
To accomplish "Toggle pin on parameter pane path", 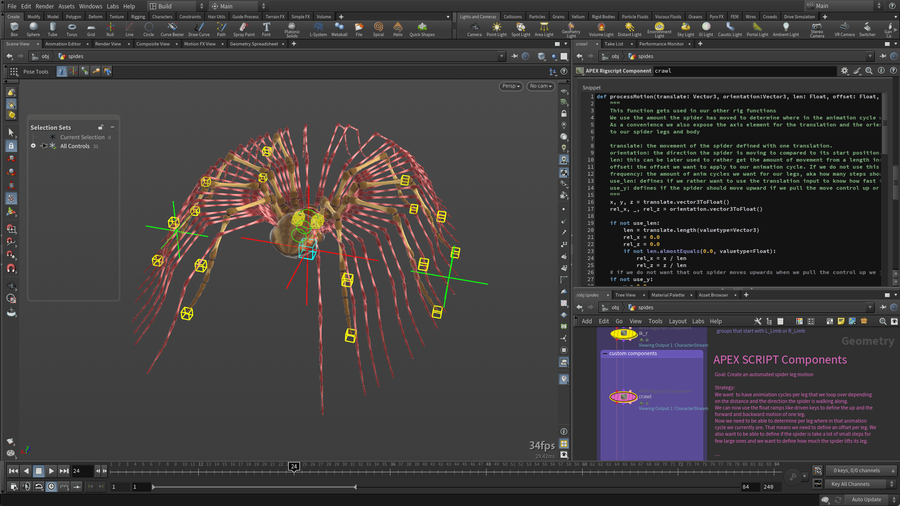I will 883,56.
